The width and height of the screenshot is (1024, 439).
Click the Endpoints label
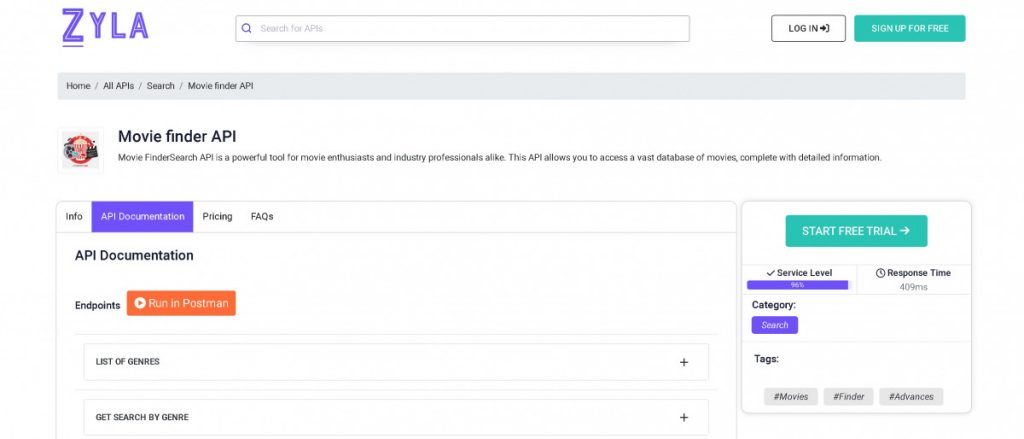point(97,305)
